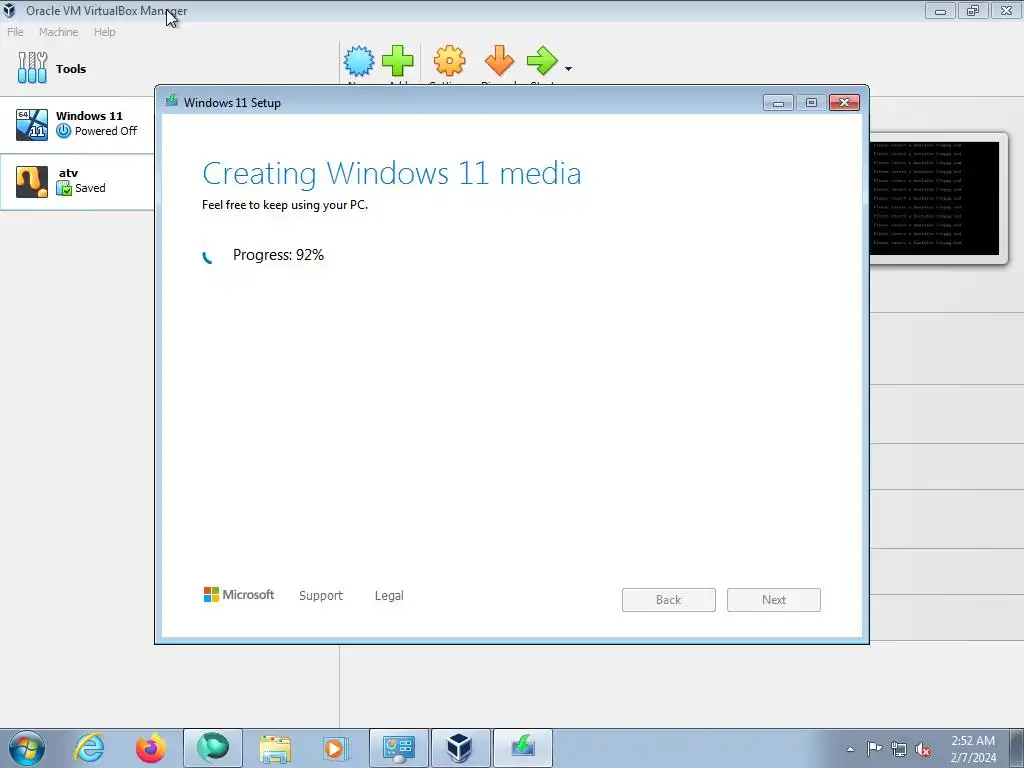Click the orange Discard arrow icon
This screenshot has width=1024, height=768.
pyautogui.click(x=500, y=61)
